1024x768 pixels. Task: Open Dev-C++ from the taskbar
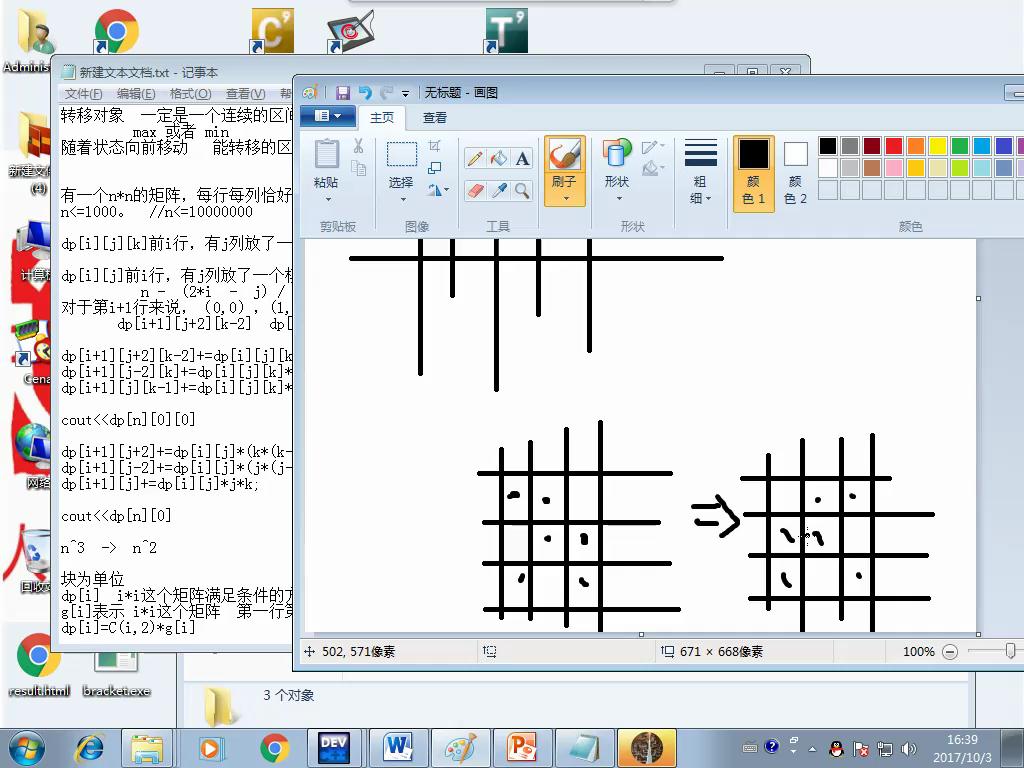pos(333,748)
